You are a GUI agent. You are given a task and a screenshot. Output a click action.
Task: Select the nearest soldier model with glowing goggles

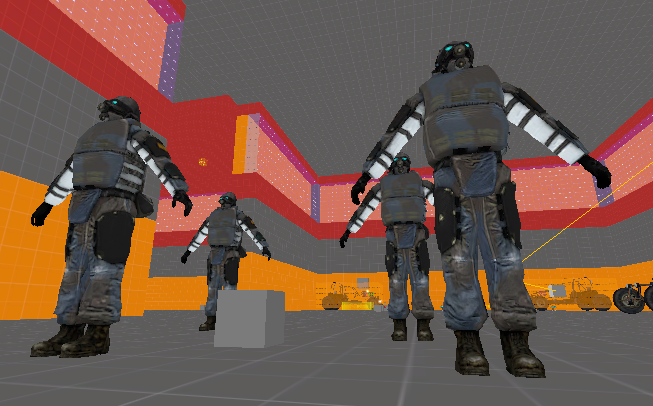[481, 208]
